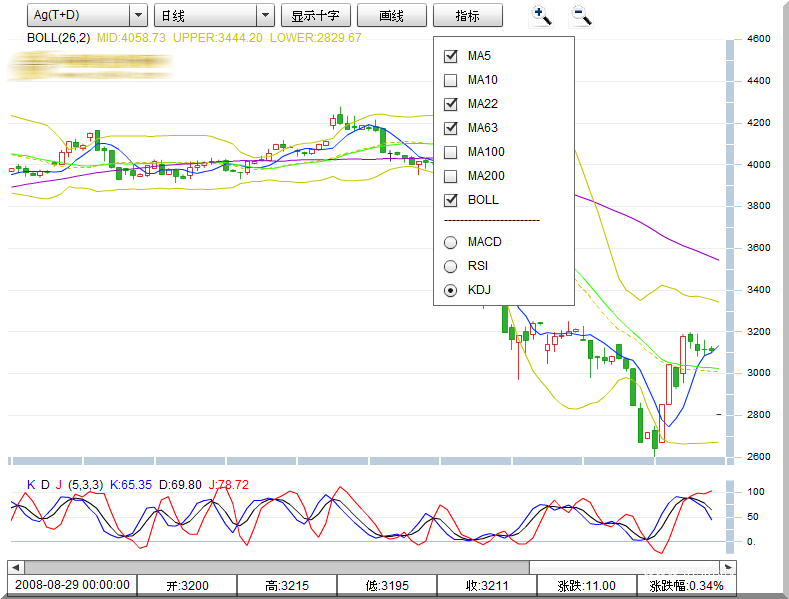Open the 指标 indicators menu button
Viewport: 789px width, 599px height.
click(467, 15)
